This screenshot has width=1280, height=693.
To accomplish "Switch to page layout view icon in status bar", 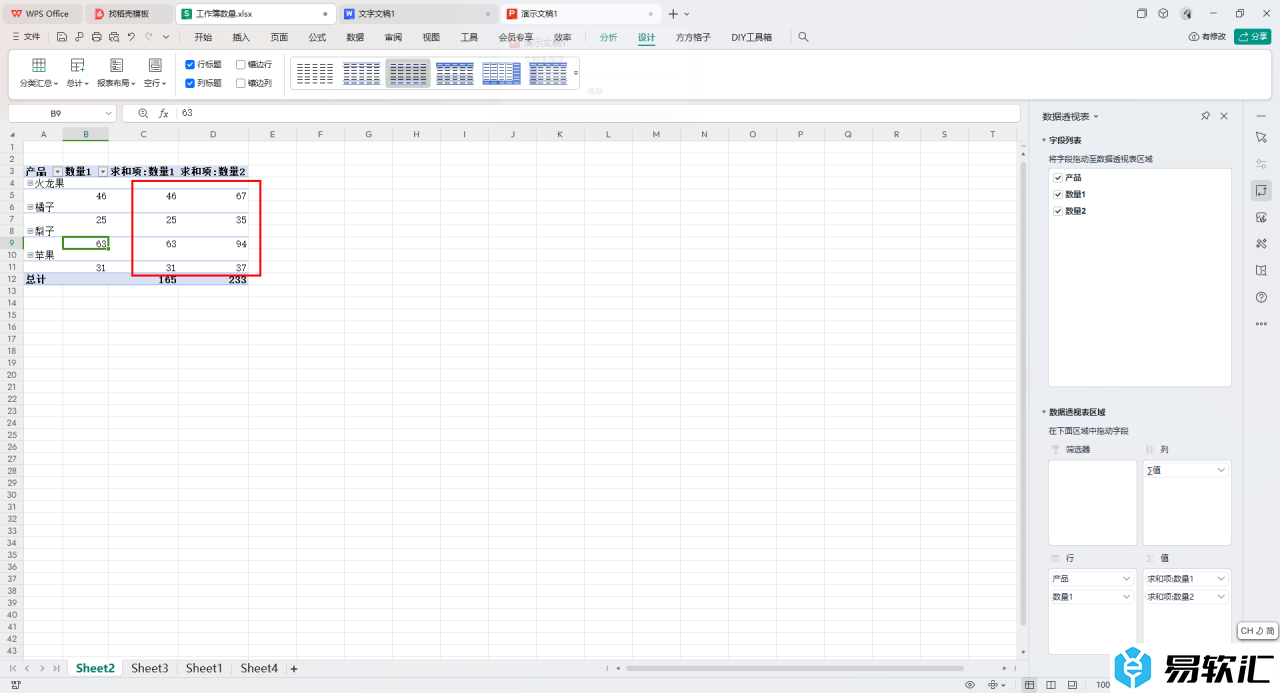I will coord(1051,685).
